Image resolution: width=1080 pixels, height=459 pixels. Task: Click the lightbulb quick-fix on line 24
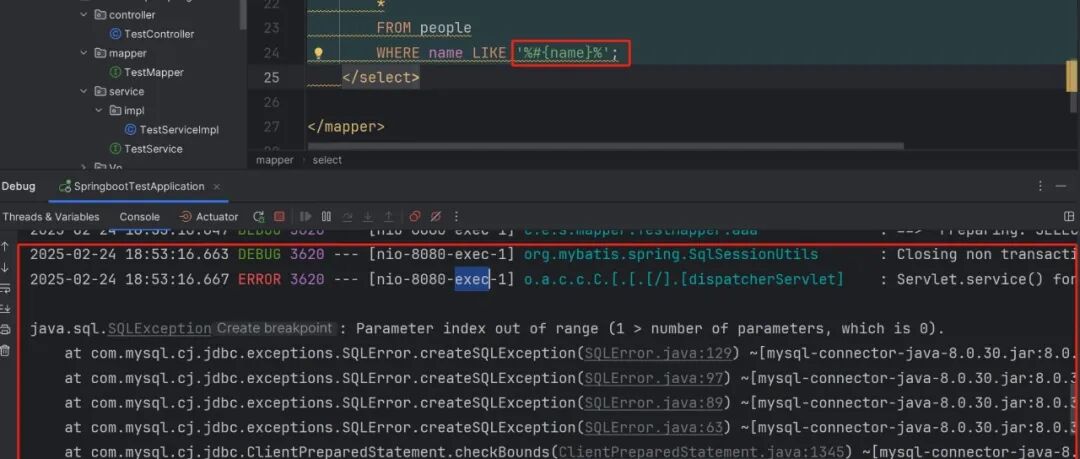point(318,53)
